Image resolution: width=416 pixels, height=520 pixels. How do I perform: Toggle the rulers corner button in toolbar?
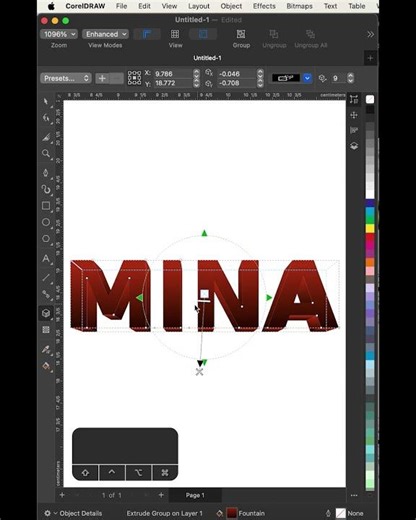pyautogui.click(x=147, y=34)
